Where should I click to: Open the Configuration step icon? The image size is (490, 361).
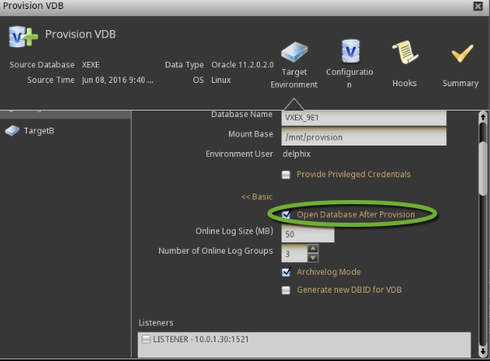(350, 51)
